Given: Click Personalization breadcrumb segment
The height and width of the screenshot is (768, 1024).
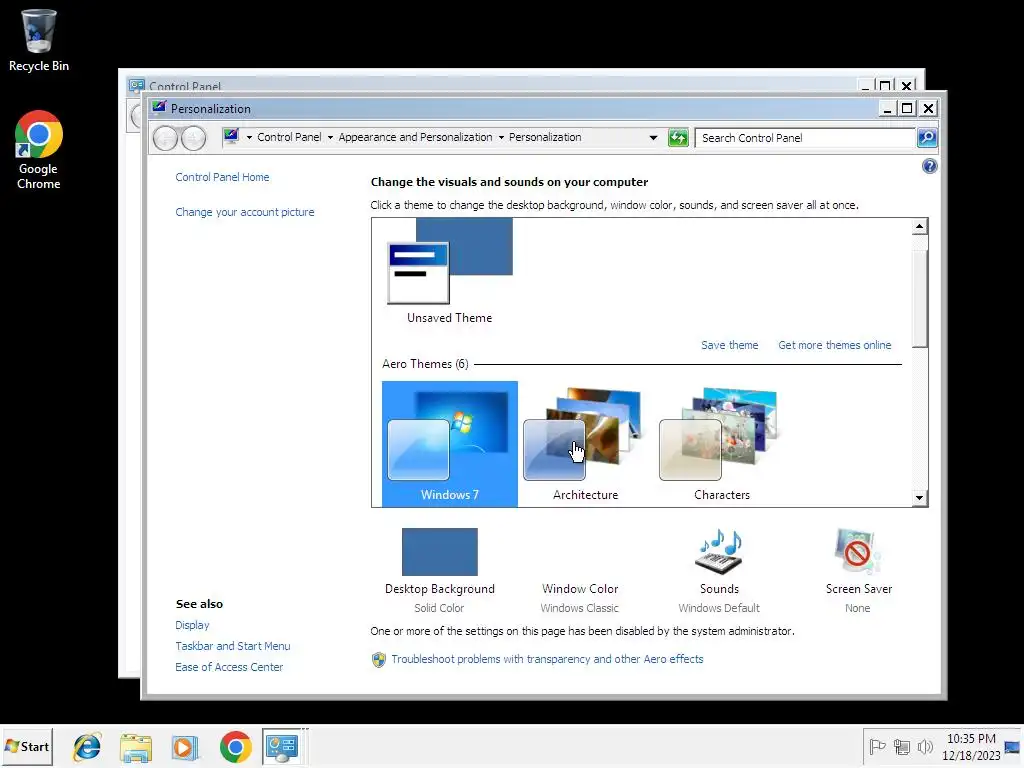Looking at the screenshot, I should coord(545,137).
